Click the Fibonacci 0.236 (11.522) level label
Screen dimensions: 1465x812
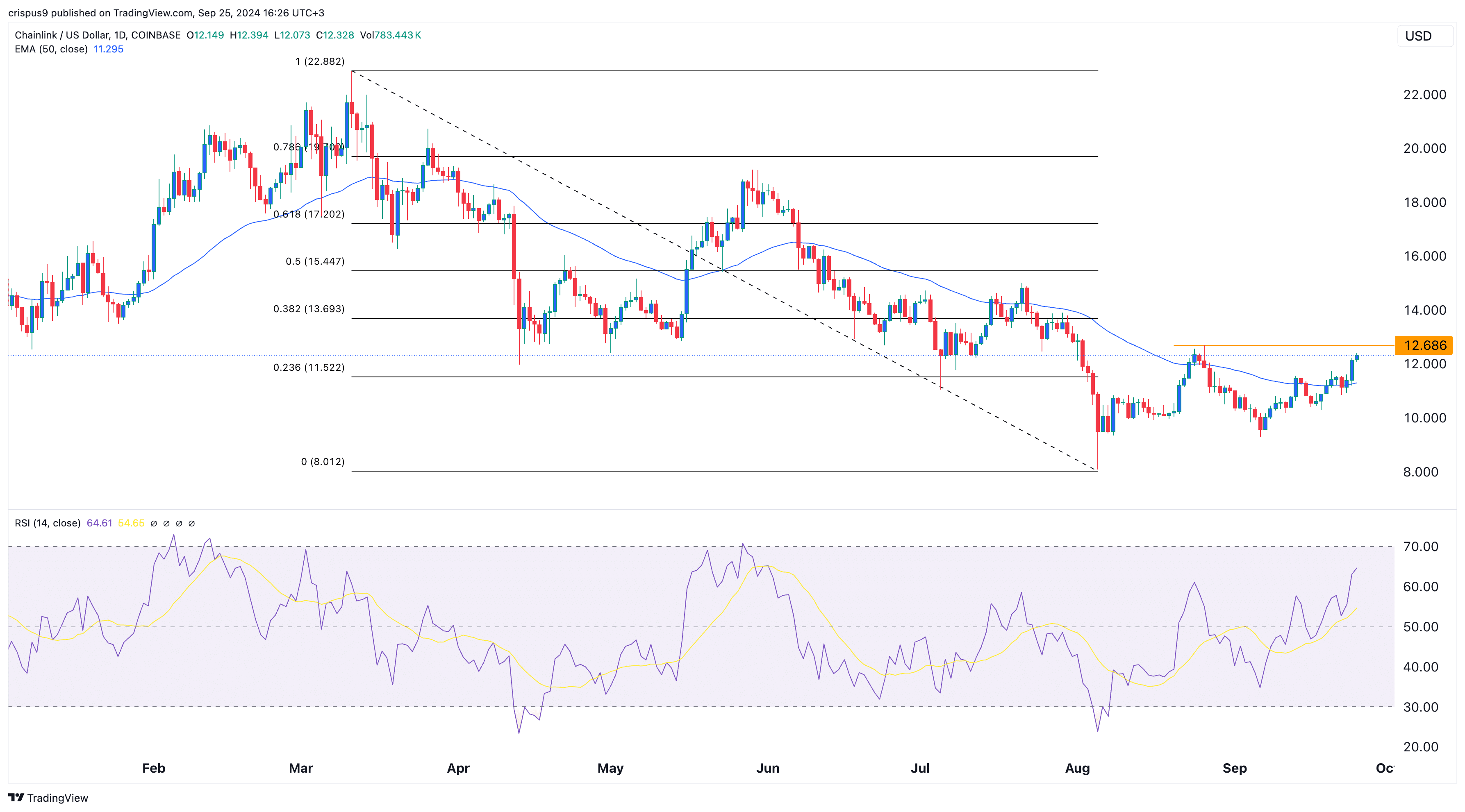(x=309, y=367)
